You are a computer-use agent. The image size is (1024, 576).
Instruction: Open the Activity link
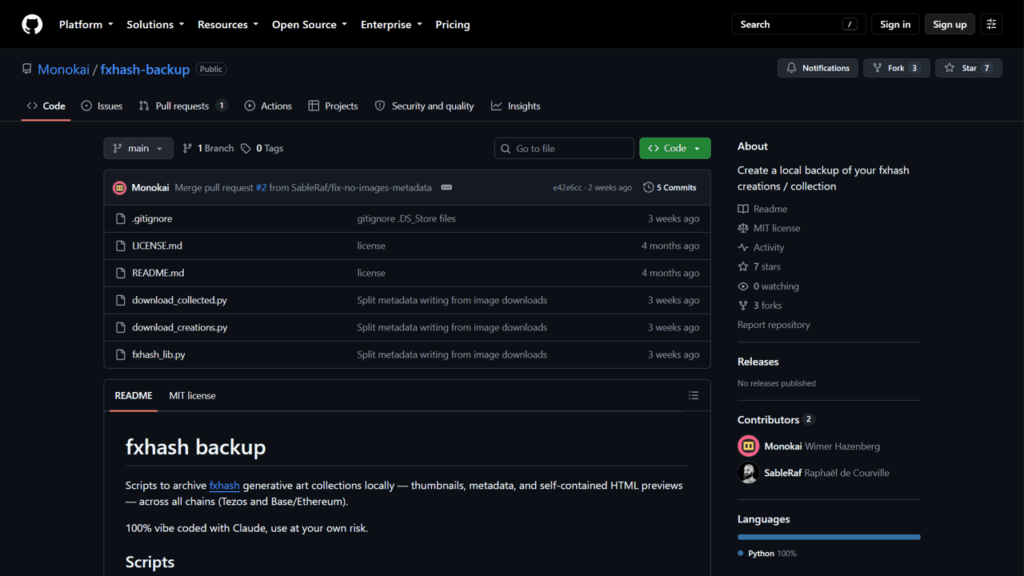[761, 248]
